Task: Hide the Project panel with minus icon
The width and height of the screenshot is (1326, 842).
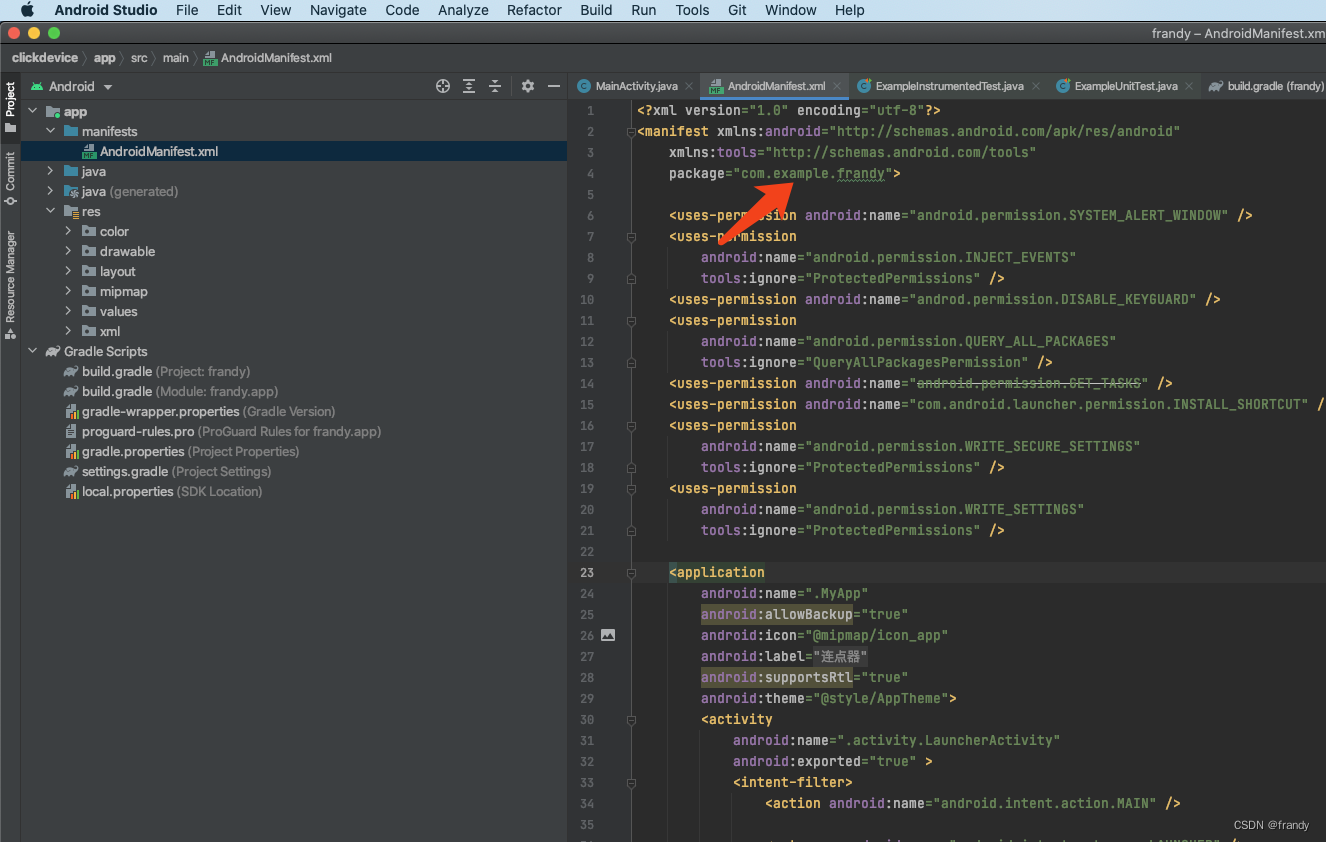Action: pos(554,87)
